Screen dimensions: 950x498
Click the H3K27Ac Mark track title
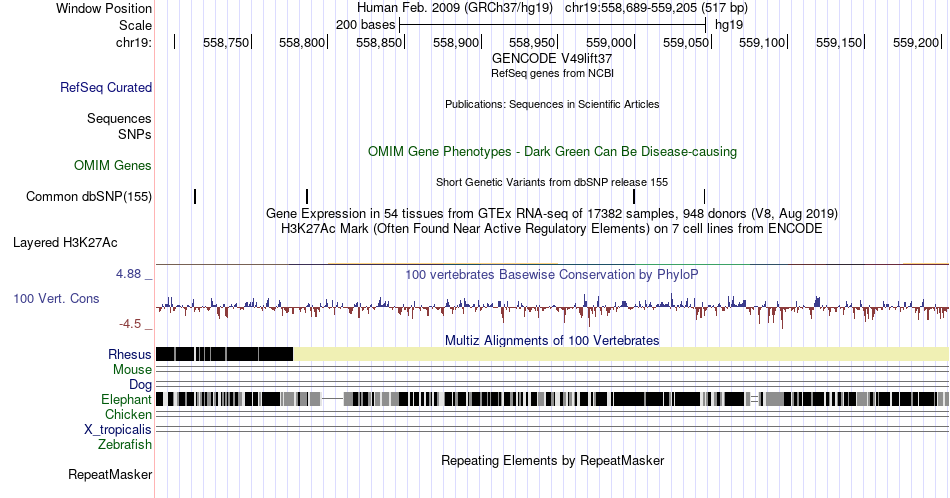552,228
